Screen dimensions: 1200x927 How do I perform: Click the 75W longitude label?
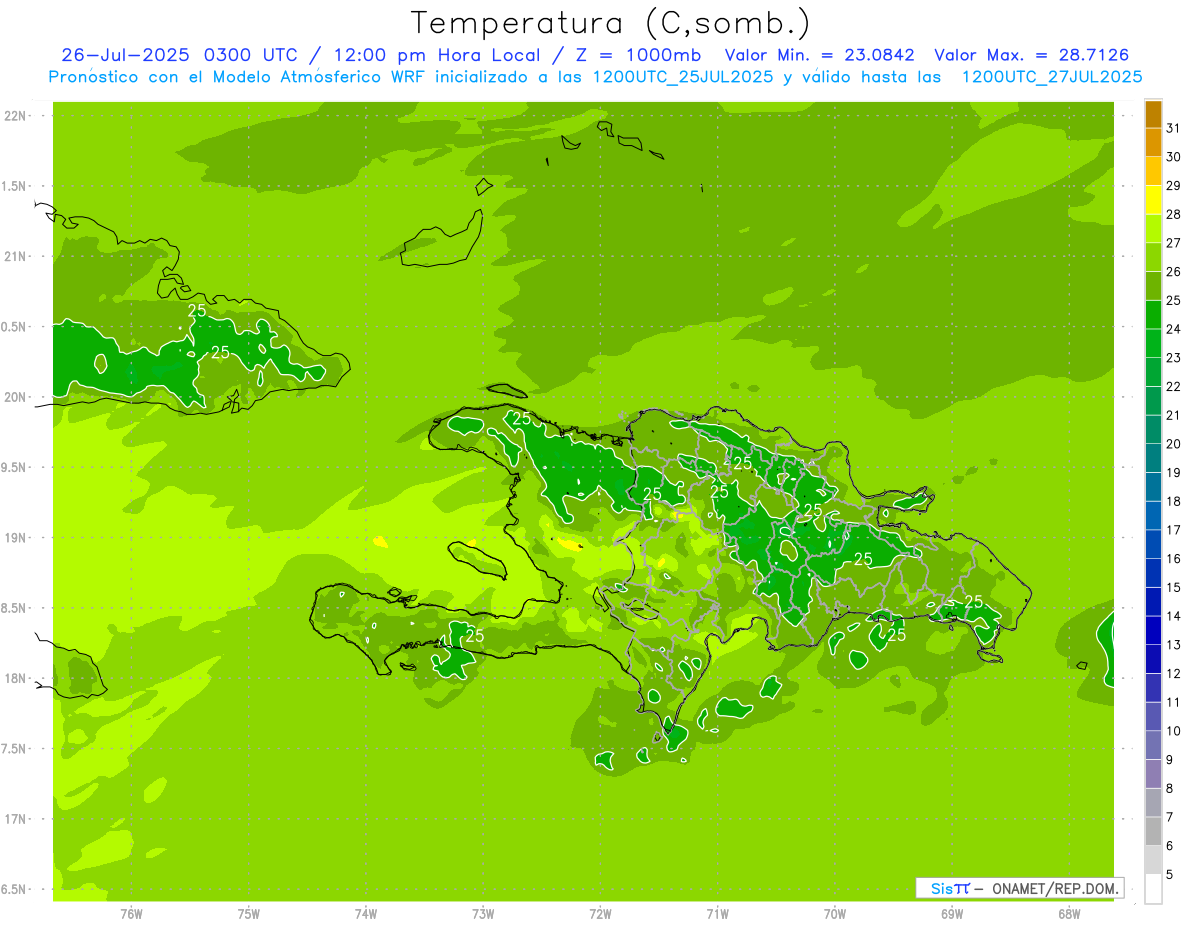tap(249, 914)
